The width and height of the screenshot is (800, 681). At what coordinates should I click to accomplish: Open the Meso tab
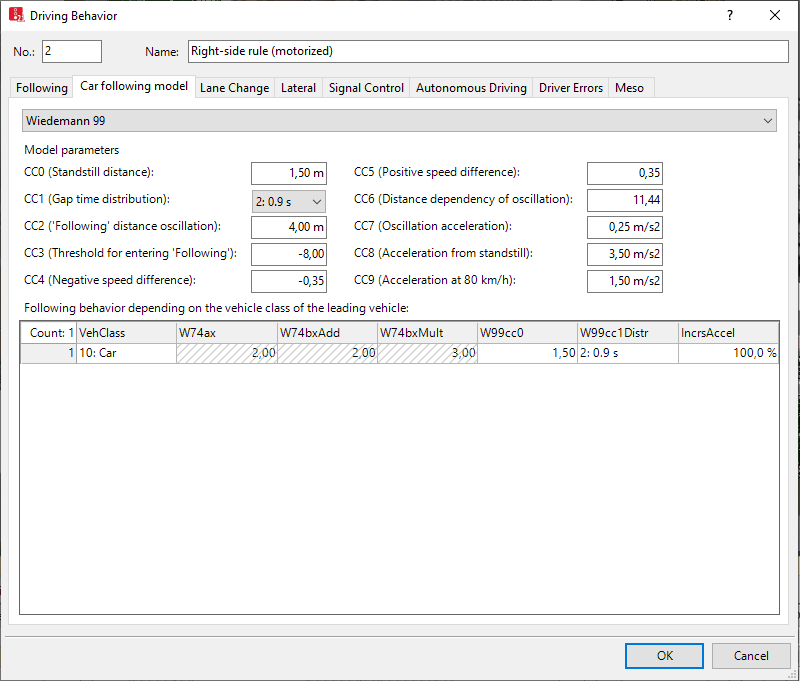click(x=629, y=88)
